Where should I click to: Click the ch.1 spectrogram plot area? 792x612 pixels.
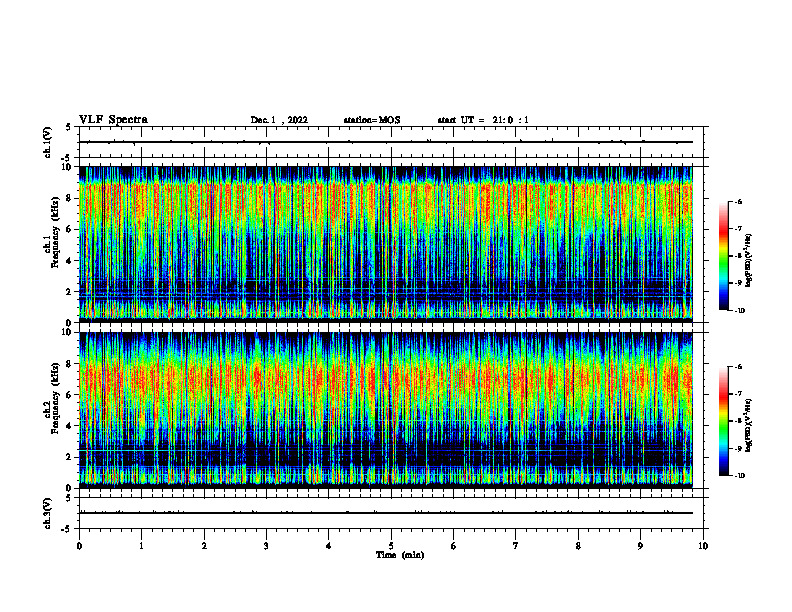click(385, 244)
